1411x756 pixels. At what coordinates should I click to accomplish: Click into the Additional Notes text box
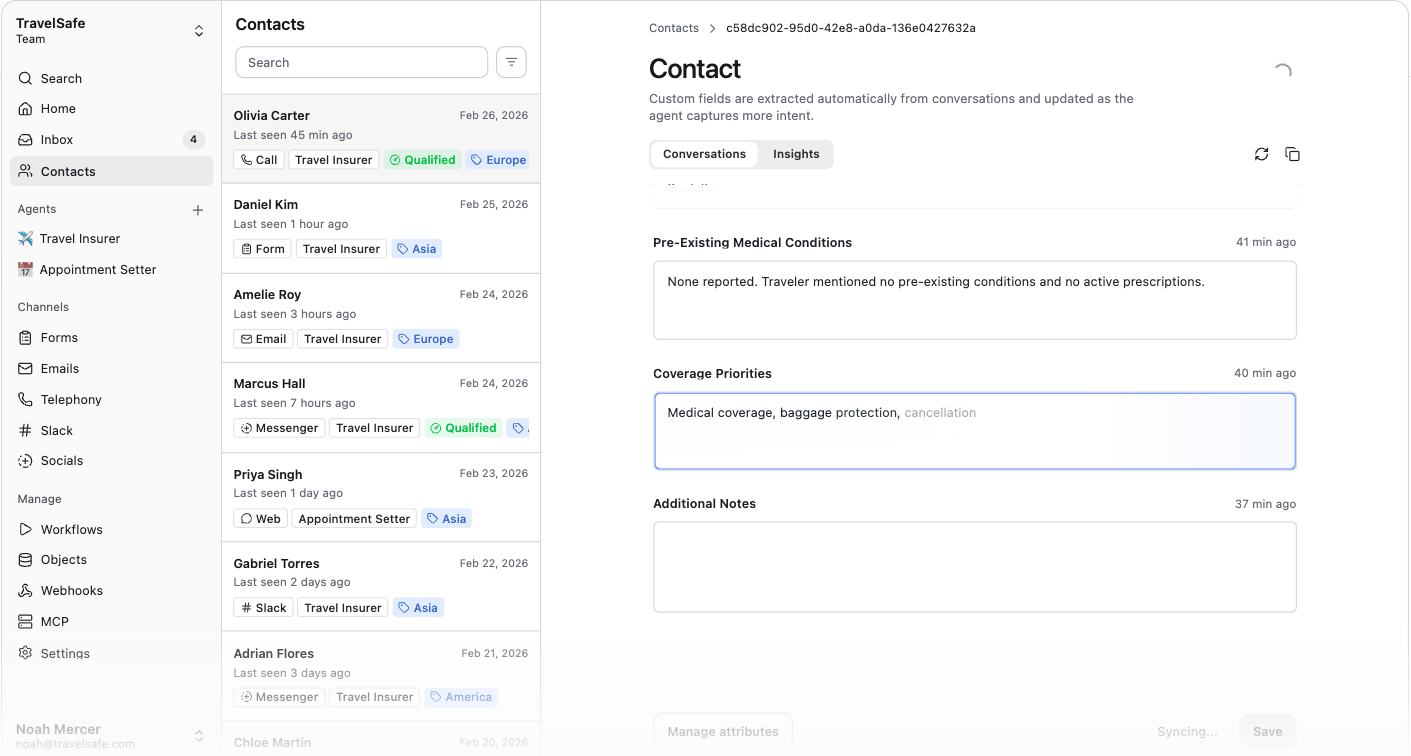pyautogui.click(x=975, y=567)
